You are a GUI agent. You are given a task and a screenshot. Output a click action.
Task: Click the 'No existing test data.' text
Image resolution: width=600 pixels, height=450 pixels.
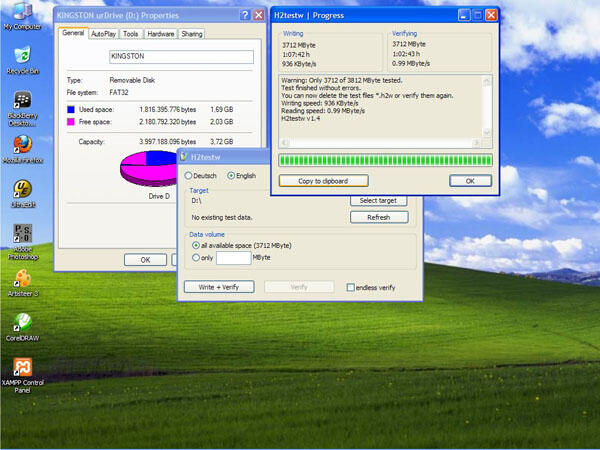(222, 217)
